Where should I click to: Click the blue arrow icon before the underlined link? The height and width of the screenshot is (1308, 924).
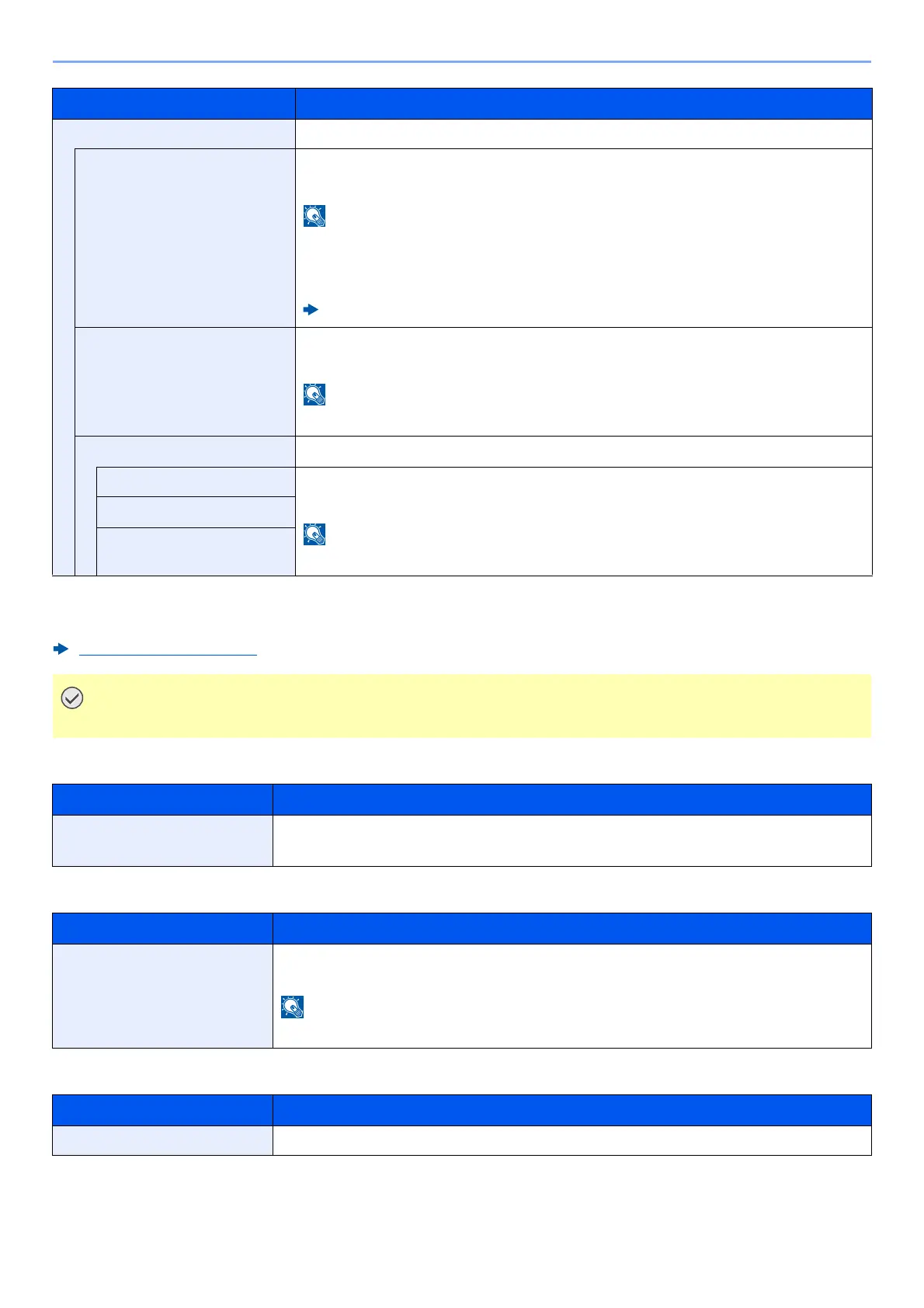(61, 649)
